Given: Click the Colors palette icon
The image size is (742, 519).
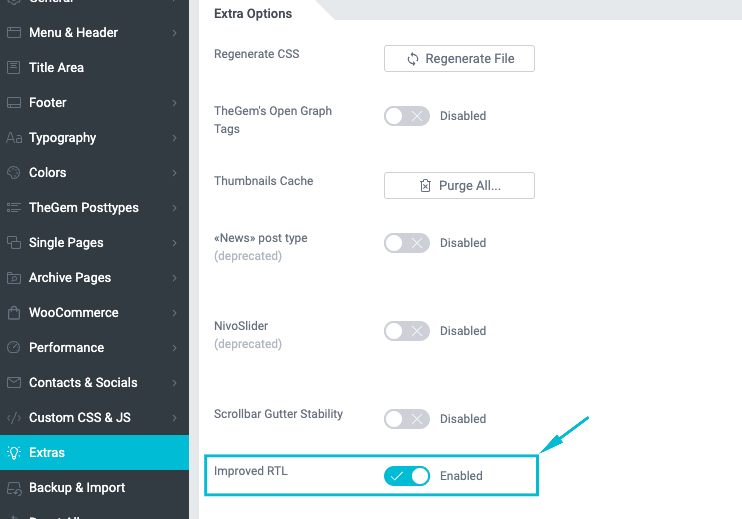Looking at the screenshot, I should tap(14, 173).
